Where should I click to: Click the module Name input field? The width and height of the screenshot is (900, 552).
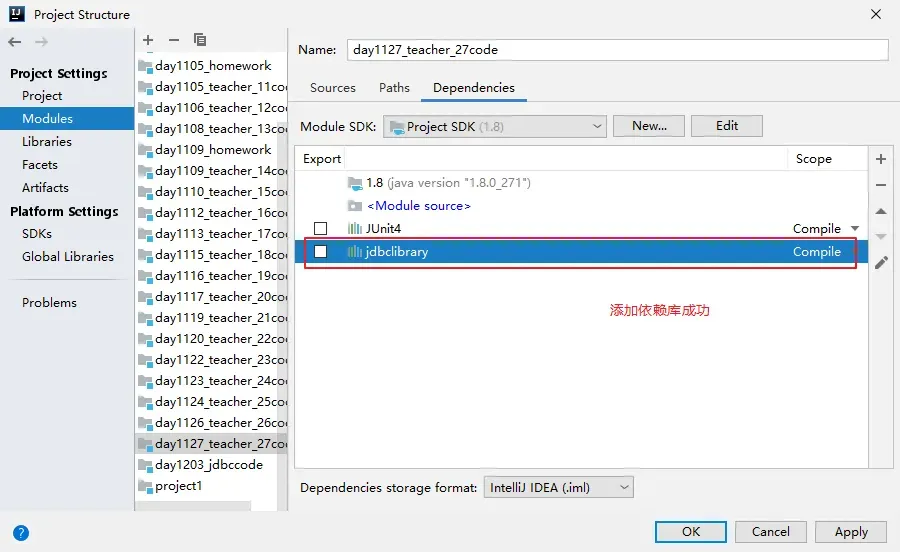(x=617, y=50)
